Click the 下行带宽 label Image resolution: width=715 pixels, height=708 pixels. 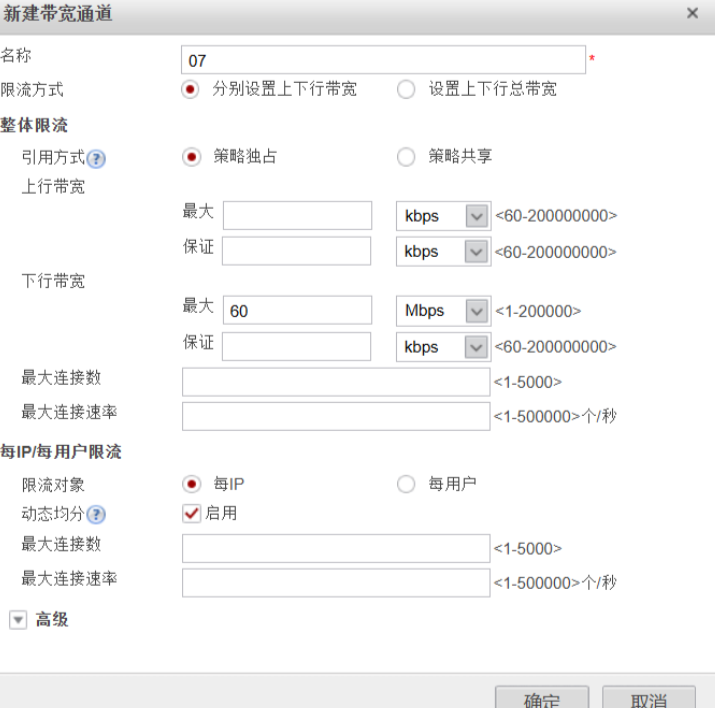53,281
